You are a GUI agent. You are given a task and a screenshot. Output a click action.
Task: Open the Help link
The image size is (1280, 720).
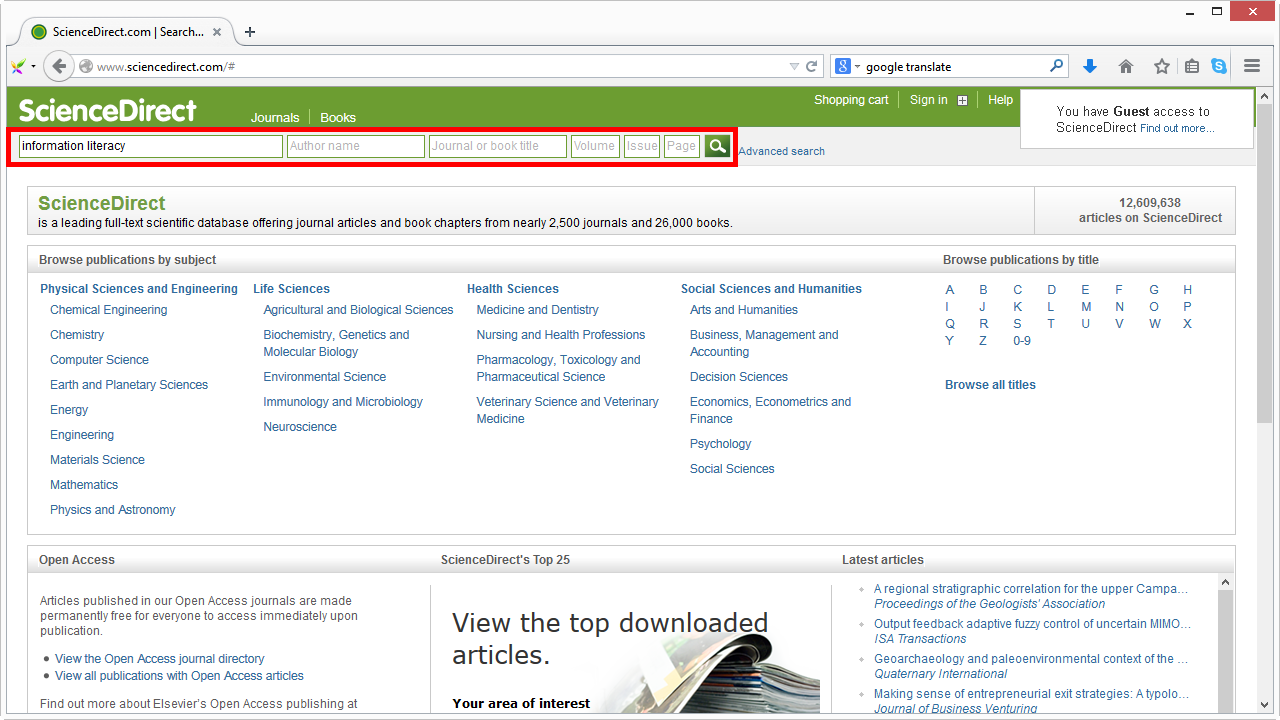1000,100
